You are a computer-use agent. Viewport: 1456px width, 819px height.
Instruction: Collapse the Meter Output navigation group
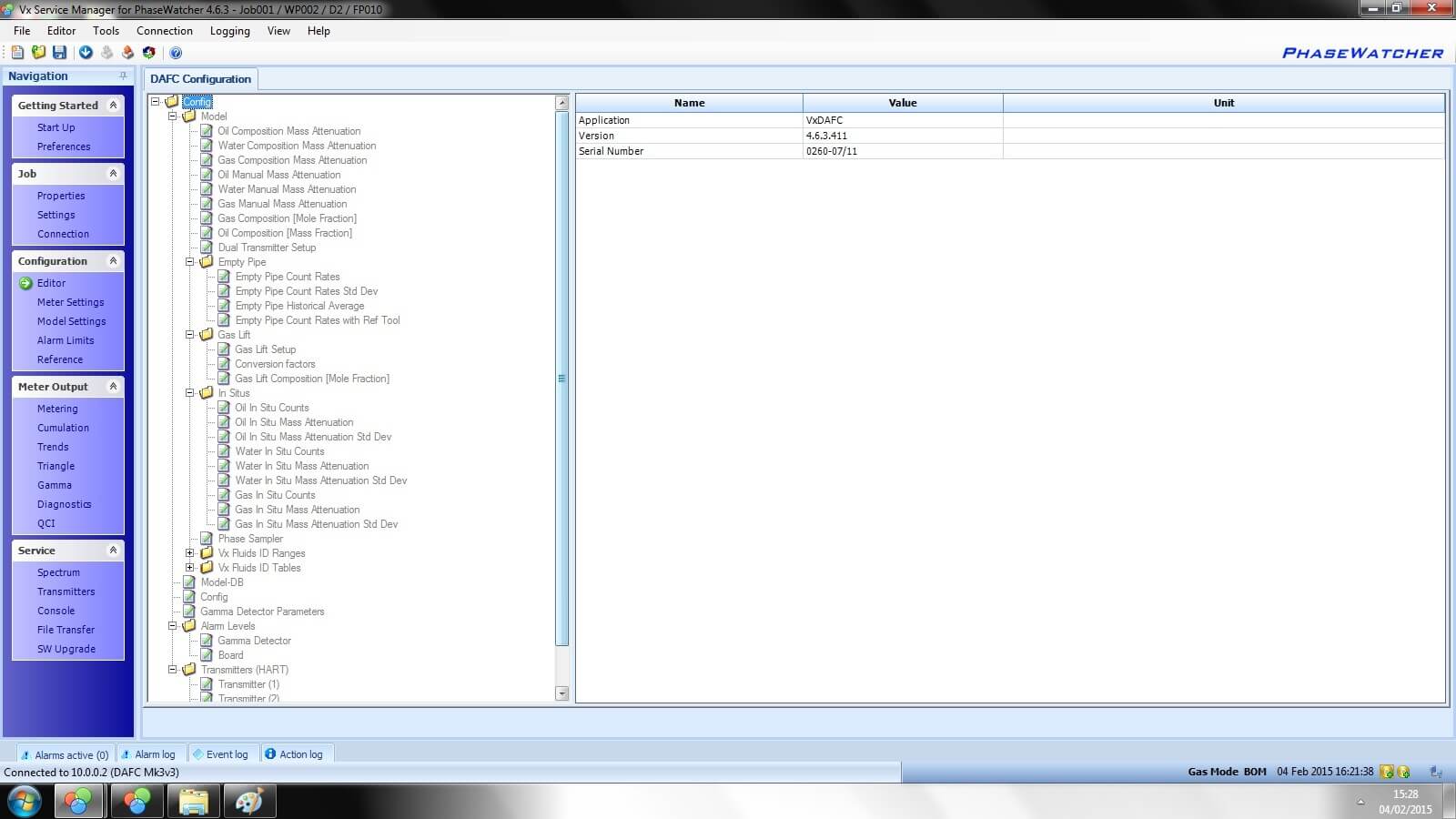(113, 387)
